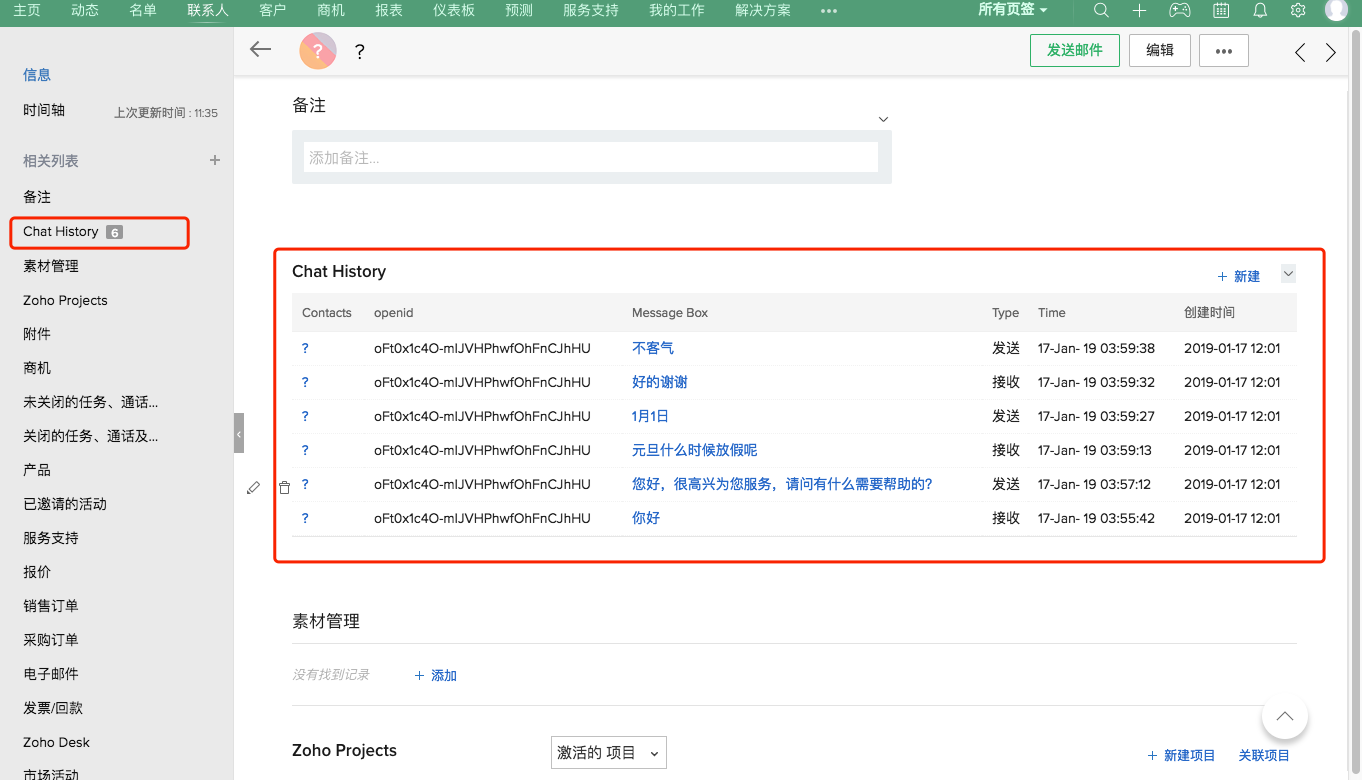The image size is (1362, 780).
Task: Open the 仪表板 menu item
Action: [453, 11]
